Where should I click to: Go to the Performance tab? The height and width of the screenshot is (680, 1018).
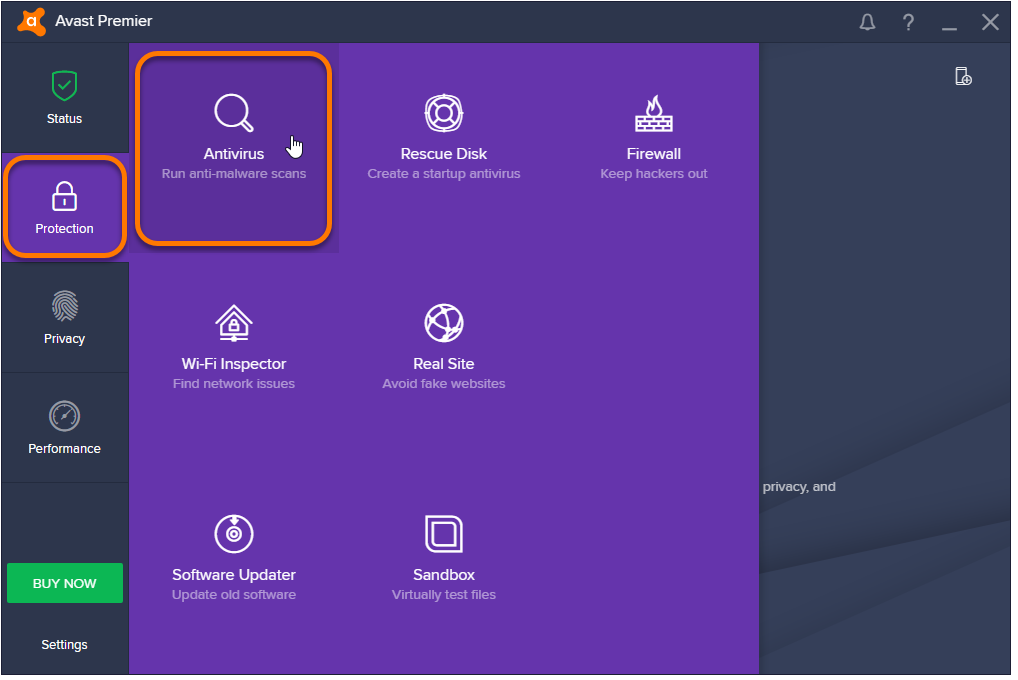coord(64,428)
